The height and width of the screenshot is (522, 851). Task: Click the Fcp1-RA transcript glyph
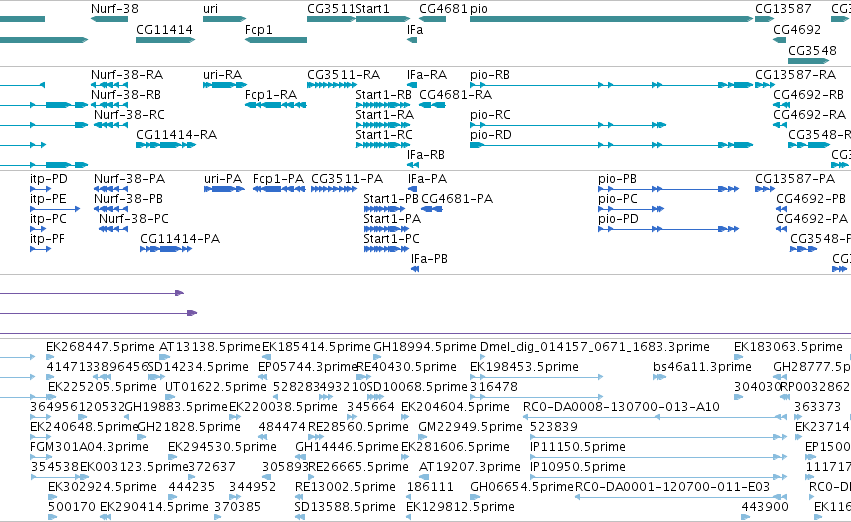point(276,105)
